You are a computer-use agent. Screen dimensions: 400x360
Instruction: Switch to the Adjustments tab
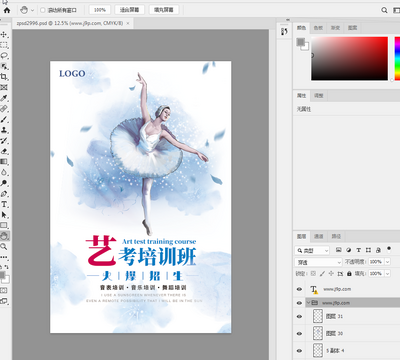319,96
